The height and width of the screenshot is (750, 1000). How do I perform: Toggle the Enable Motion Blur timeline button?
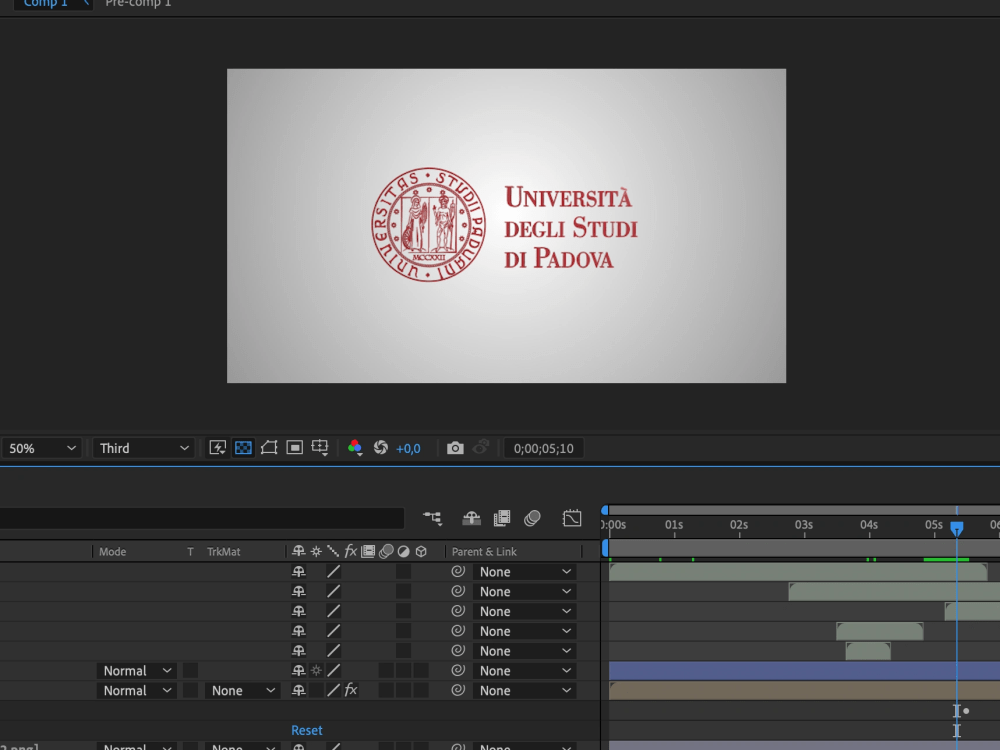coord(533,518)
